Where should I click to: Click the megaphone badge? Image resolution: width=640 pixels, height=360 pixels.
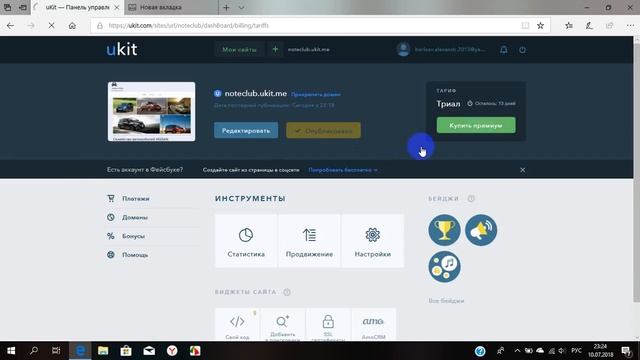[481, 230]
